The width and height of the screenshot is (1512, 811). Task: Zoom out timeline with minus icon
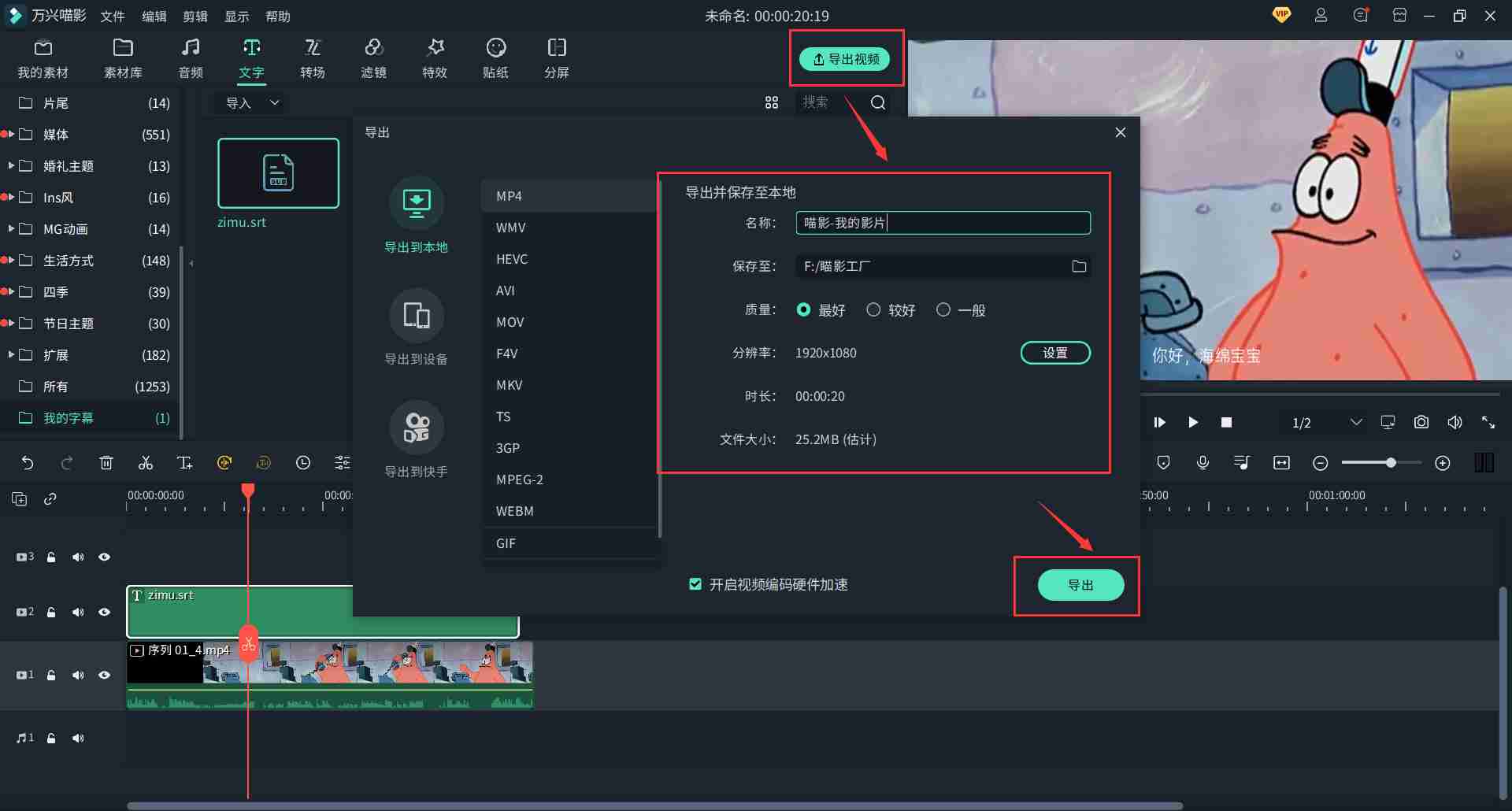(x=1321, y=463)
